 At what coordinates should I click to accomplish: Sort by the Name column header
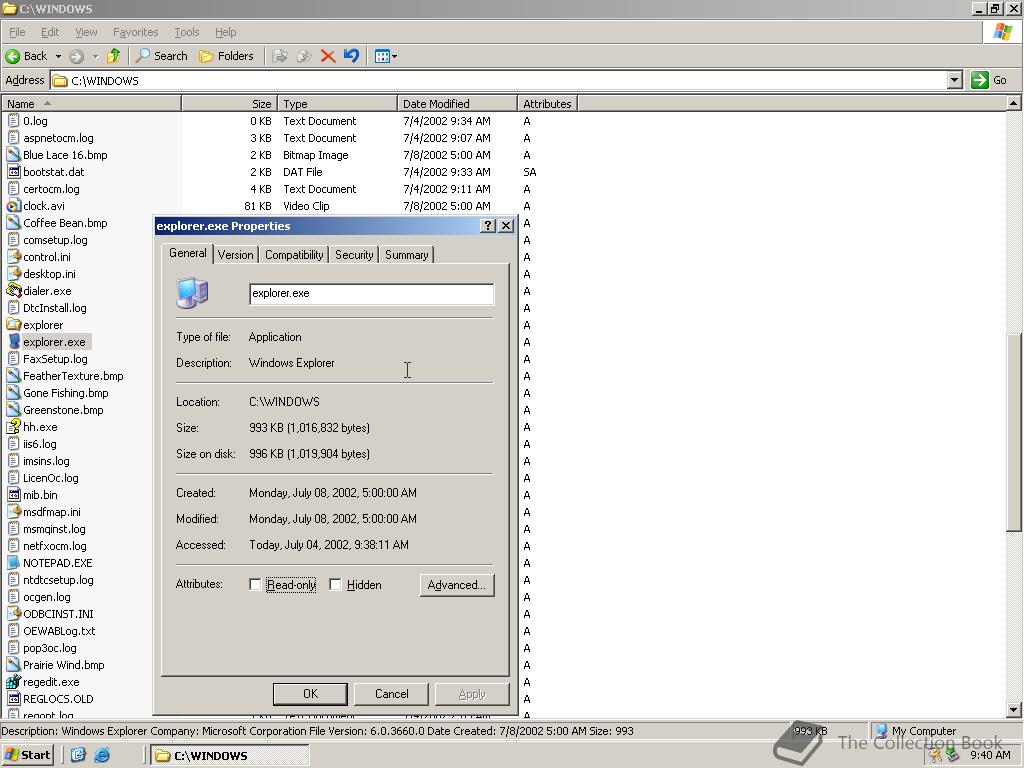(x=91, y=104)
